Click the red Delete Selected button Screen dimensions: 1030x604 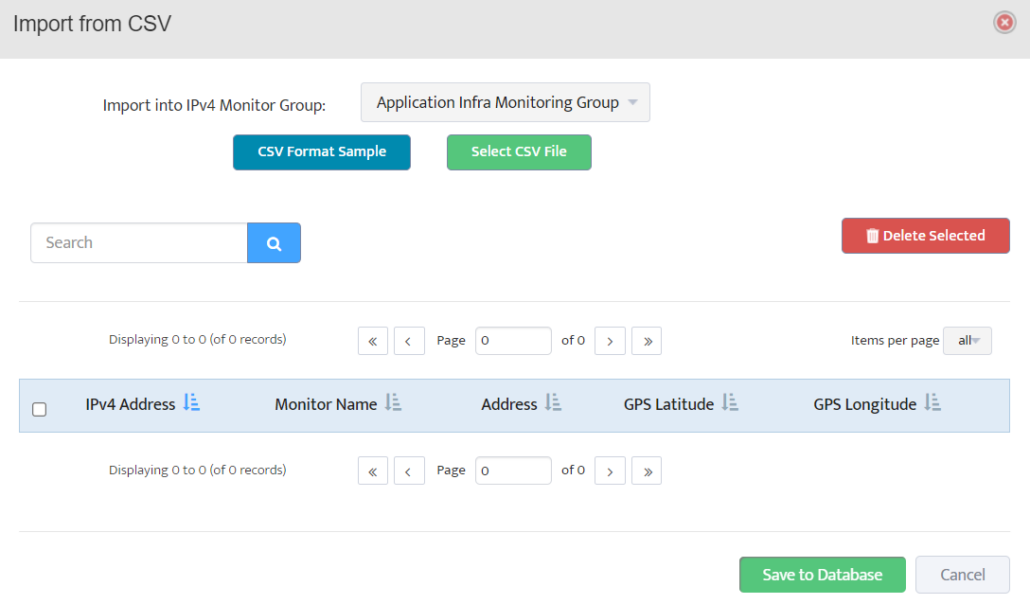point(925,236)
